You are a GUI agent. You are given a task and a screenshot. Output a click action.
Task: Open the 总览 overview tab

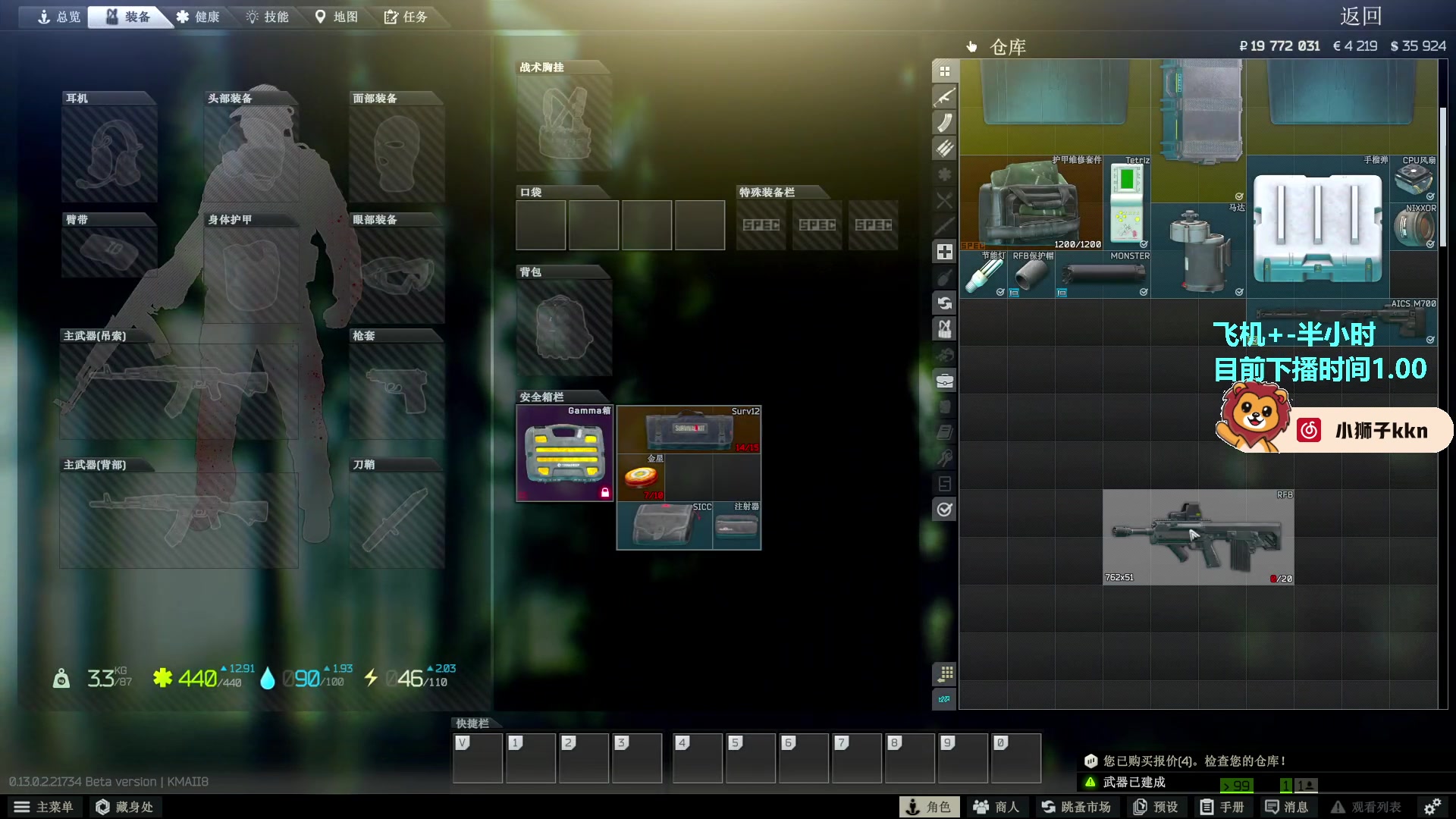point(59,17)
